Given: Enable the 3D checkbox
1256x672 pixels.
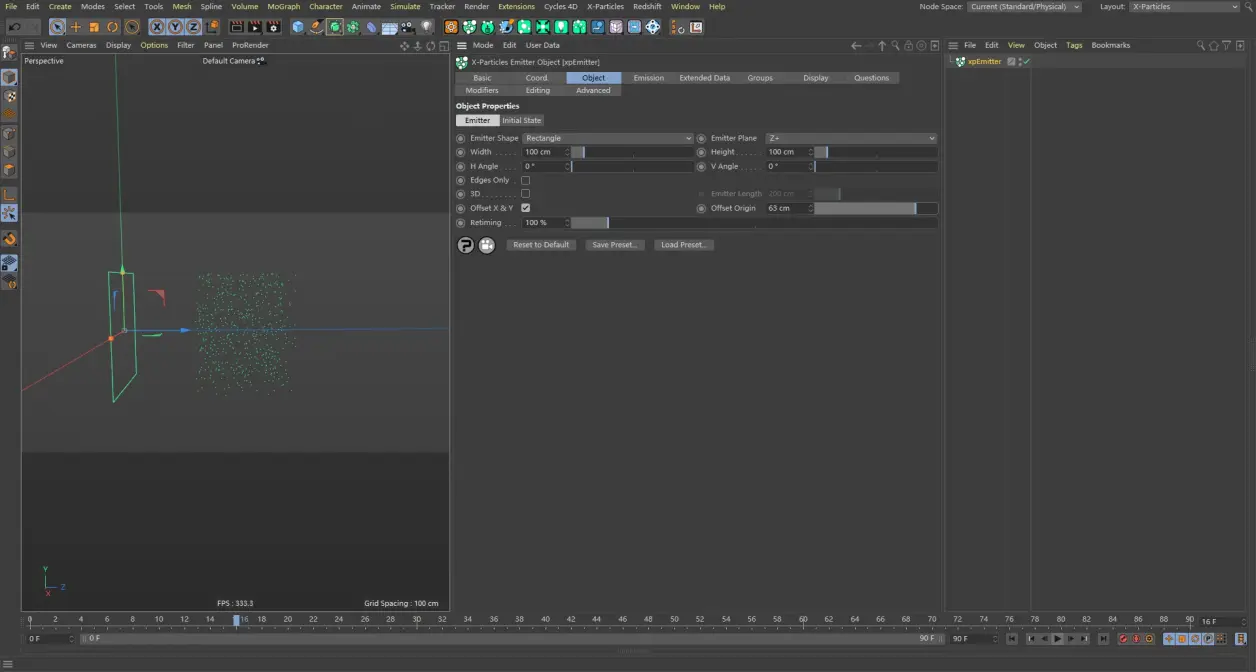Looking at the screenshot, I should pyautogui.click(x=525, y=194).
